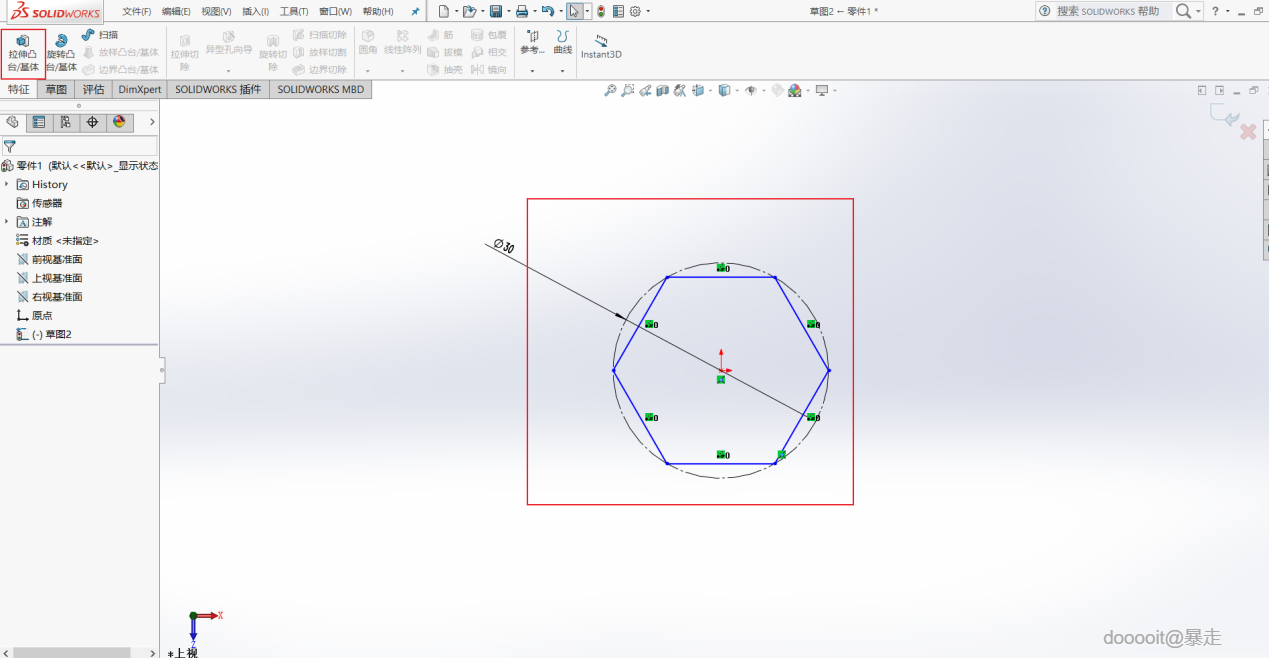Click the Print icon in the top toolbar

click(521, 11)
